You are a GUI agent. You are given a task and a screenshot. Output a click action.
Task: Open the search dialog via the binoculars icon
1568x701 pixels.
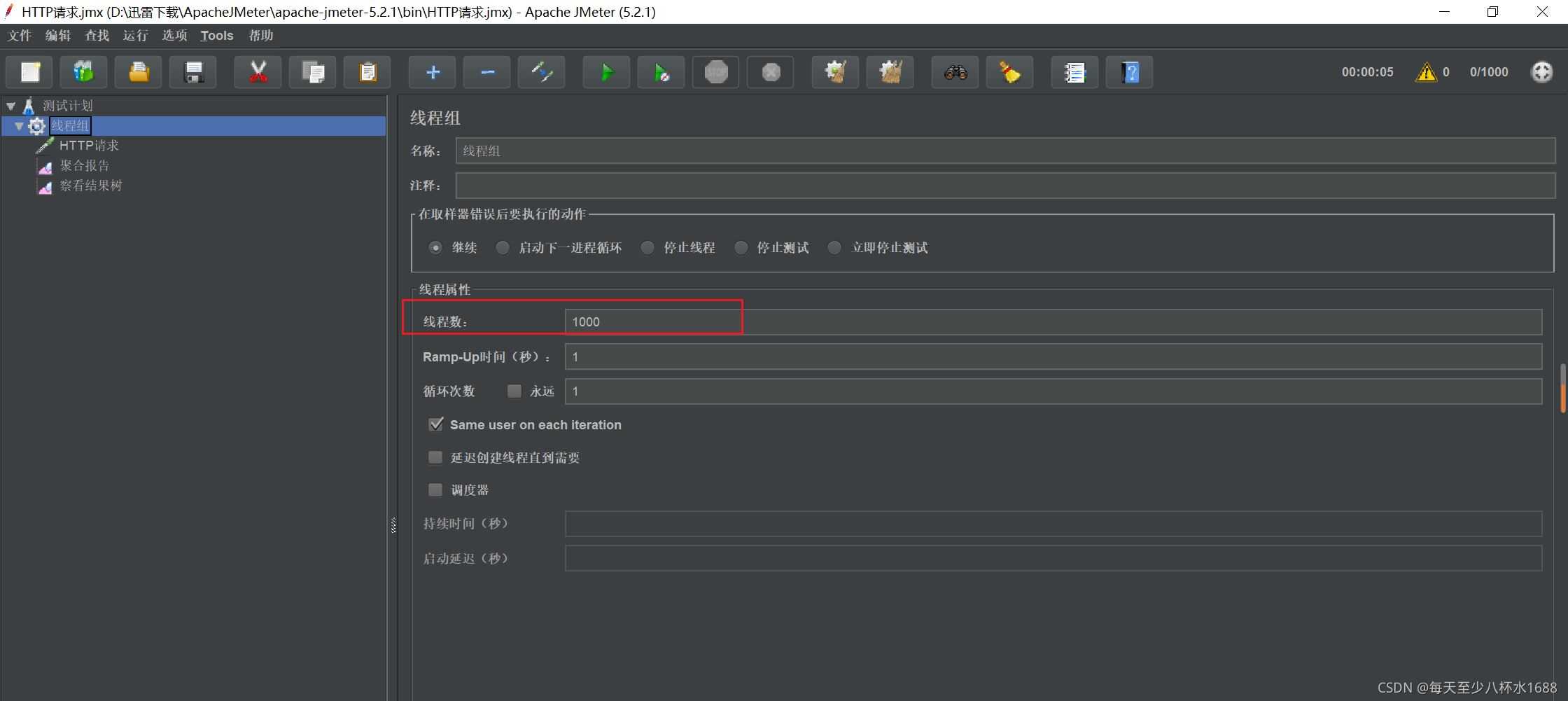955,72
